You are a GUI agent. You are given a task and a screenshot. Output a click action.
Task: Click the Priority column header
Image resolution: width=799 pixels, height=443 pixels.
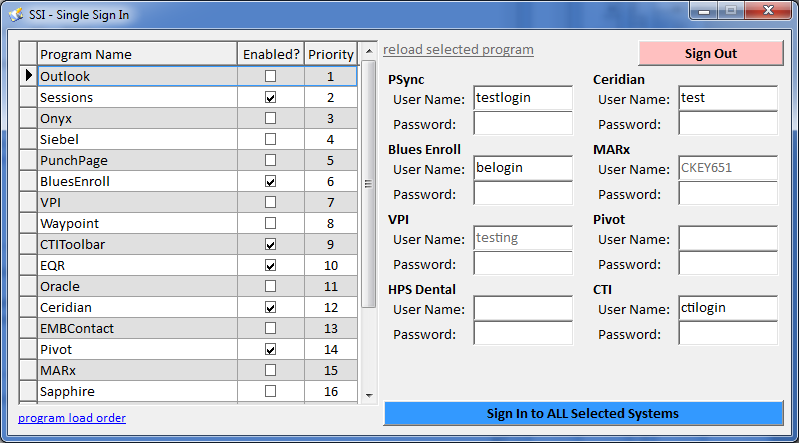click(331, 54)
